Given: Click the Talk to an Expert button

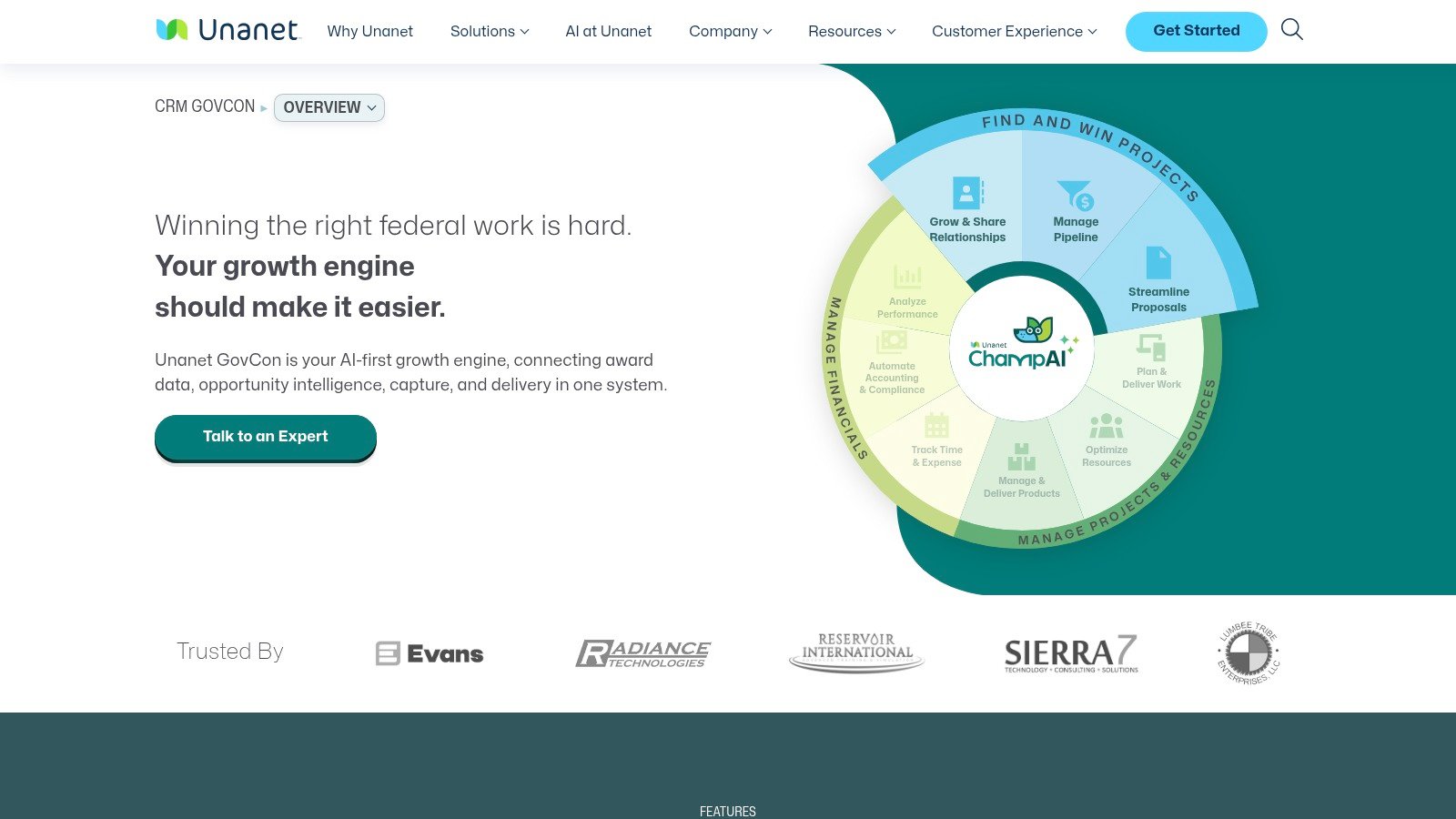Looking at the screenshot, I should pyautogui.click(x=266, y=437).
